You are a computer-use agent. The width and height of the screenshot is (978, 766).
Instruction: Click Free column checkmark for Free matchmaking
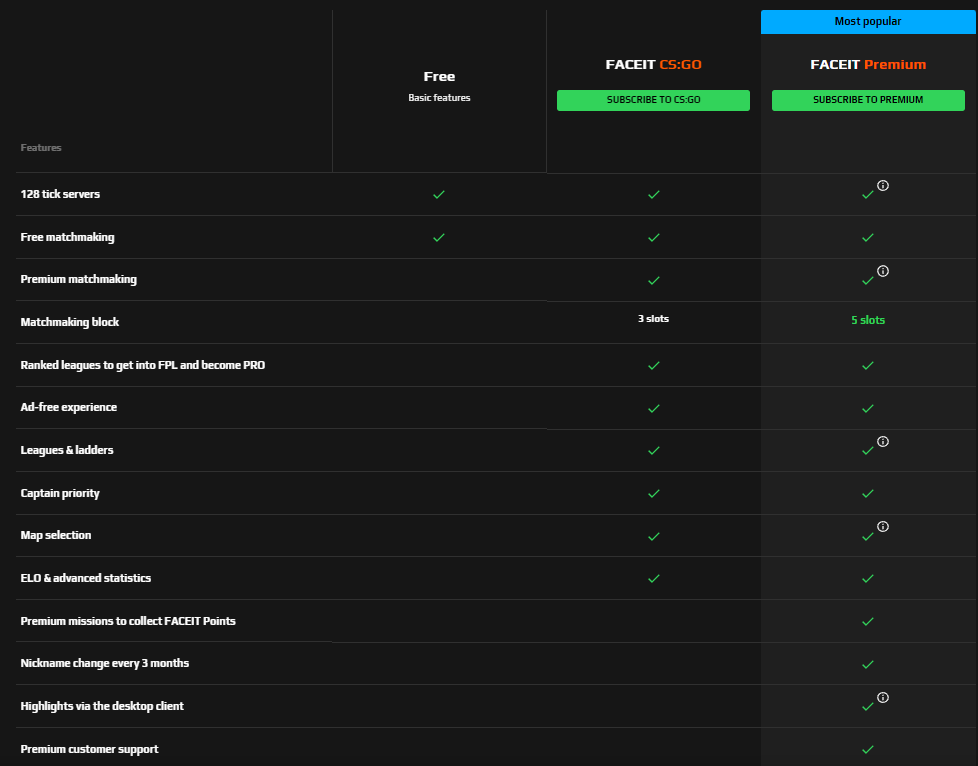[x=438, y=237]
